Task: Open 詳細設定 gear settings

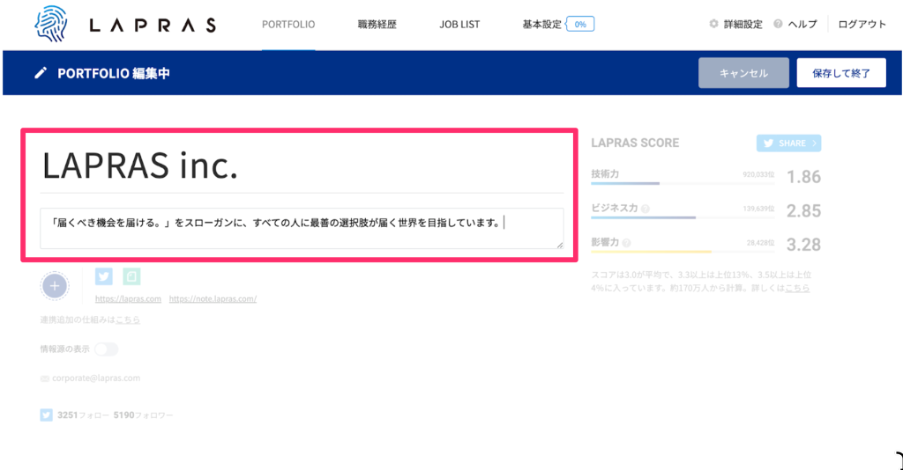Action: (736, 24)
